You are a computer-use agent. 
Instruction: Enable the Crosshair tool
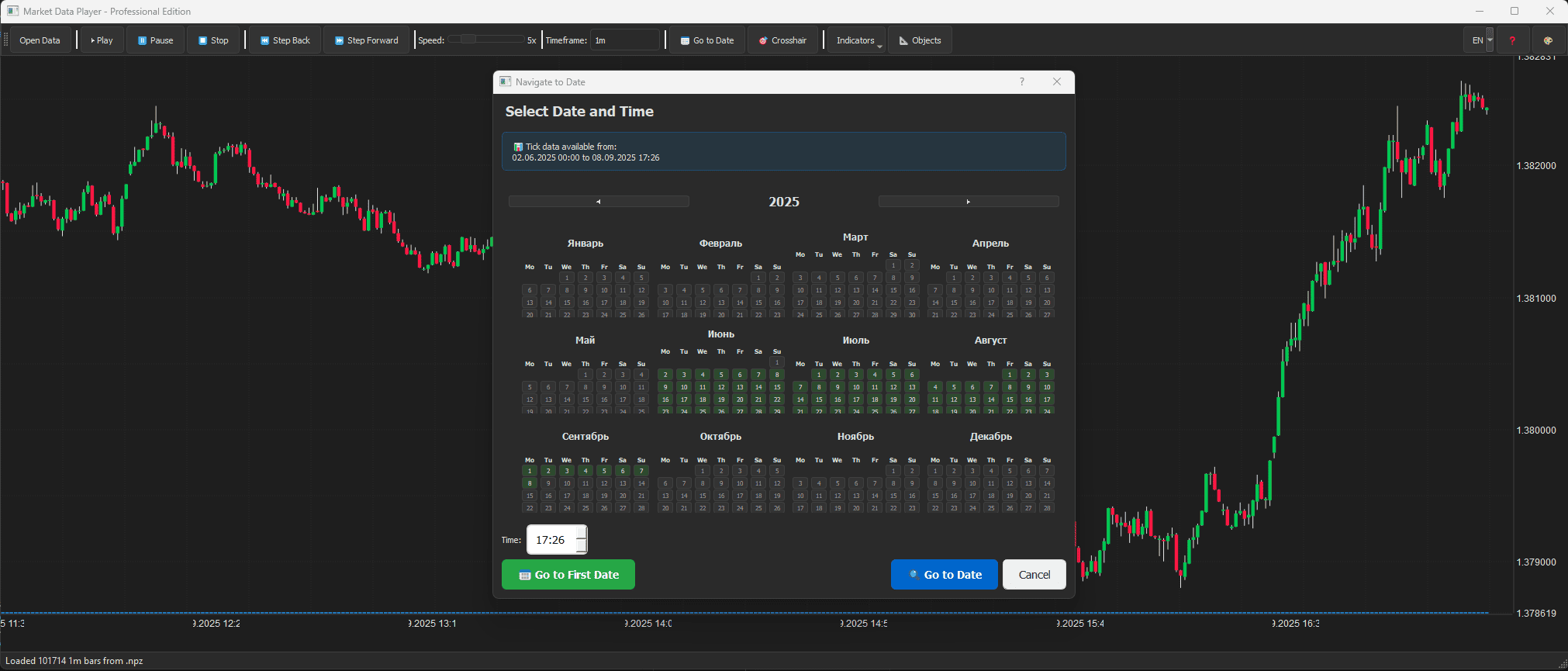782,40
